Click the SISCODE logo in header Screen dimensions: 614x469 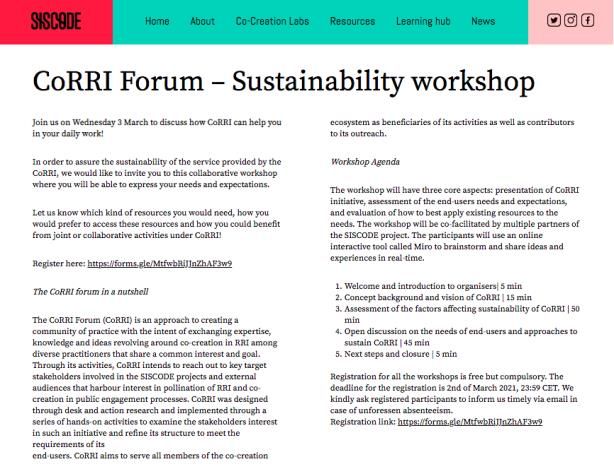pyautogui.click(x=56, y=21)
